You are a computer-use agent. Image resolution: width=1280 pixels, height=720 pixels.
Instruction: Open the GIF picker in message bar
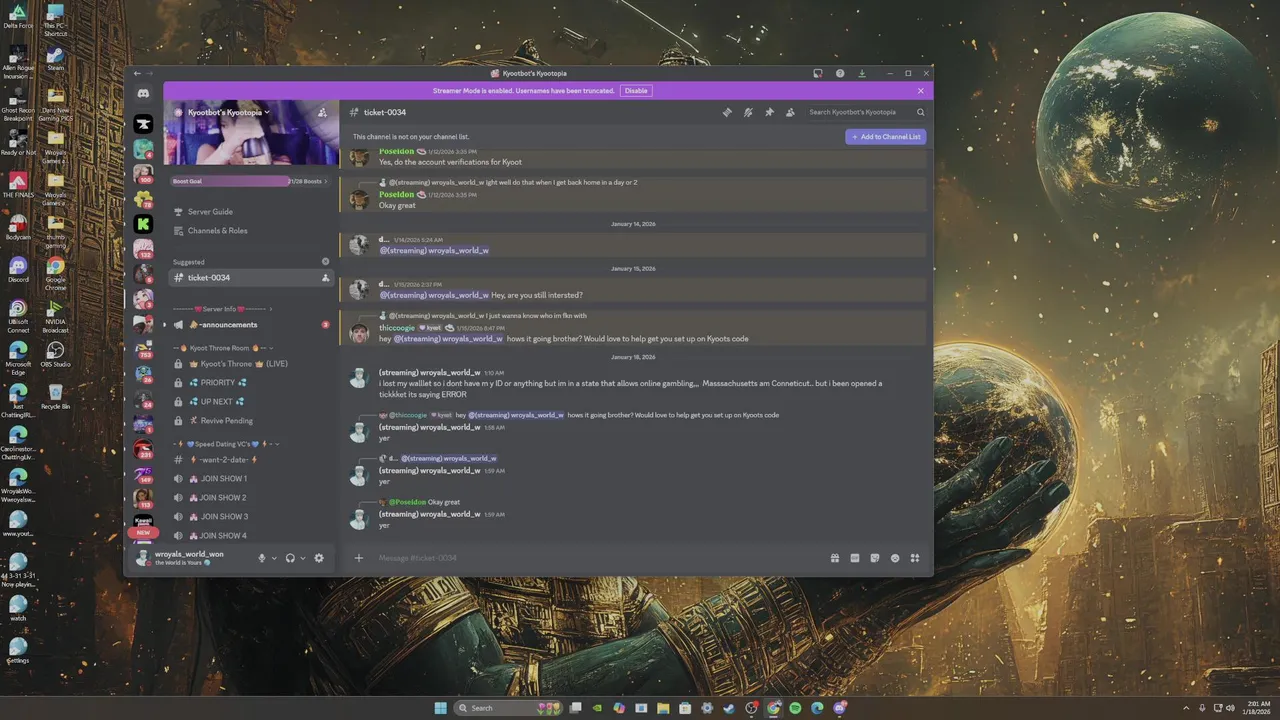(855, 558)
